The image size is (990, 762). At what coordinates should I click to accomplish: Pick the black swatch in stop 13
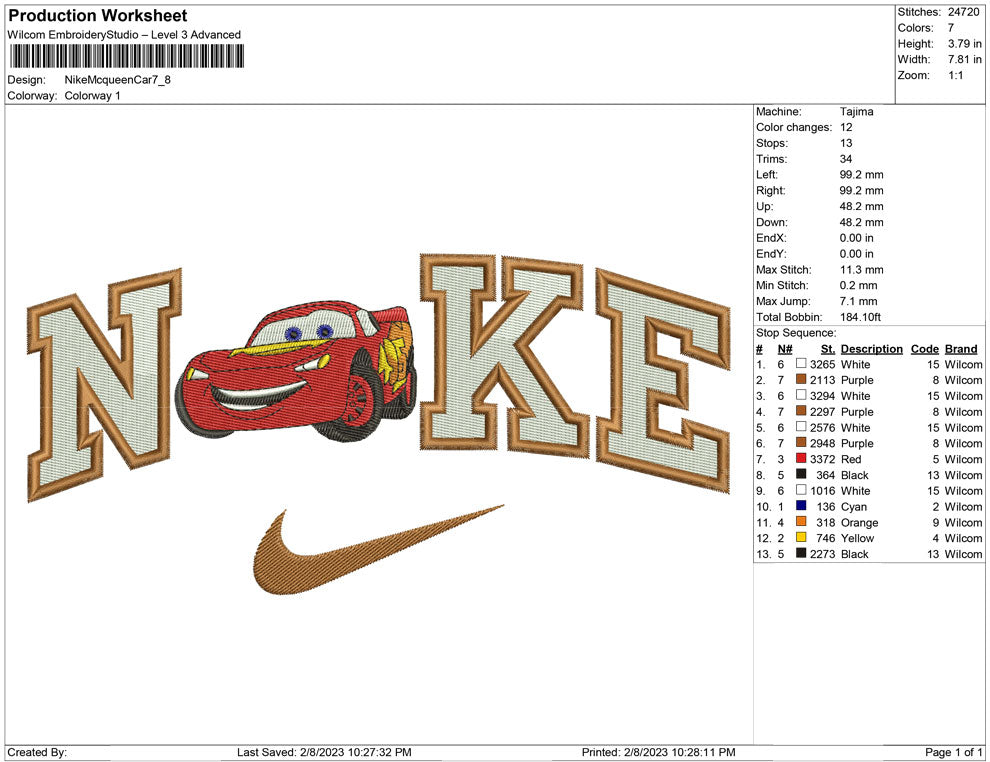coord(801,554)
